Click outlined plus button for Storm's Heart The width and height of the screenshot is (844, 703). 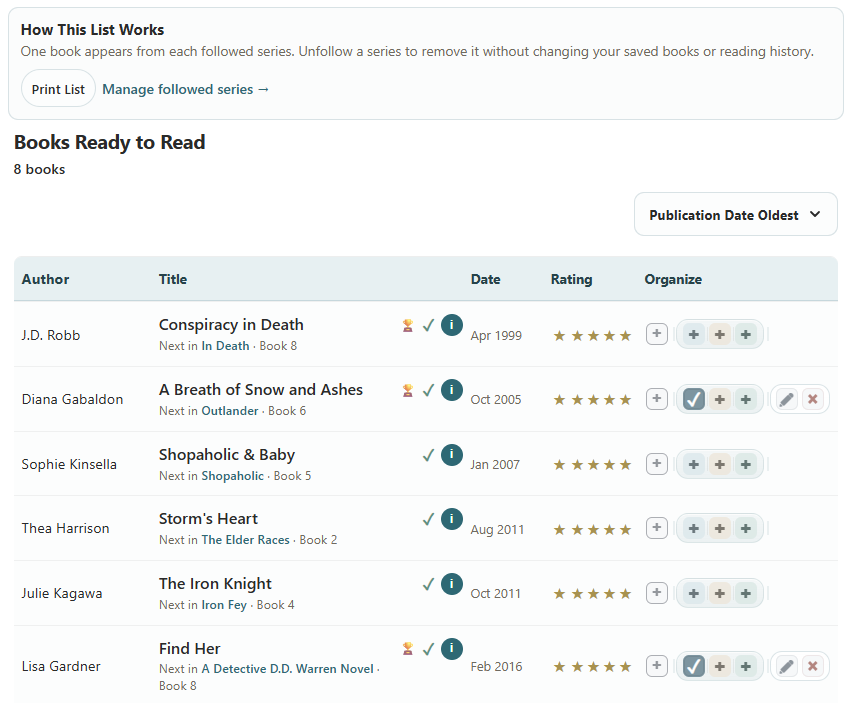[x=657, y=528]
